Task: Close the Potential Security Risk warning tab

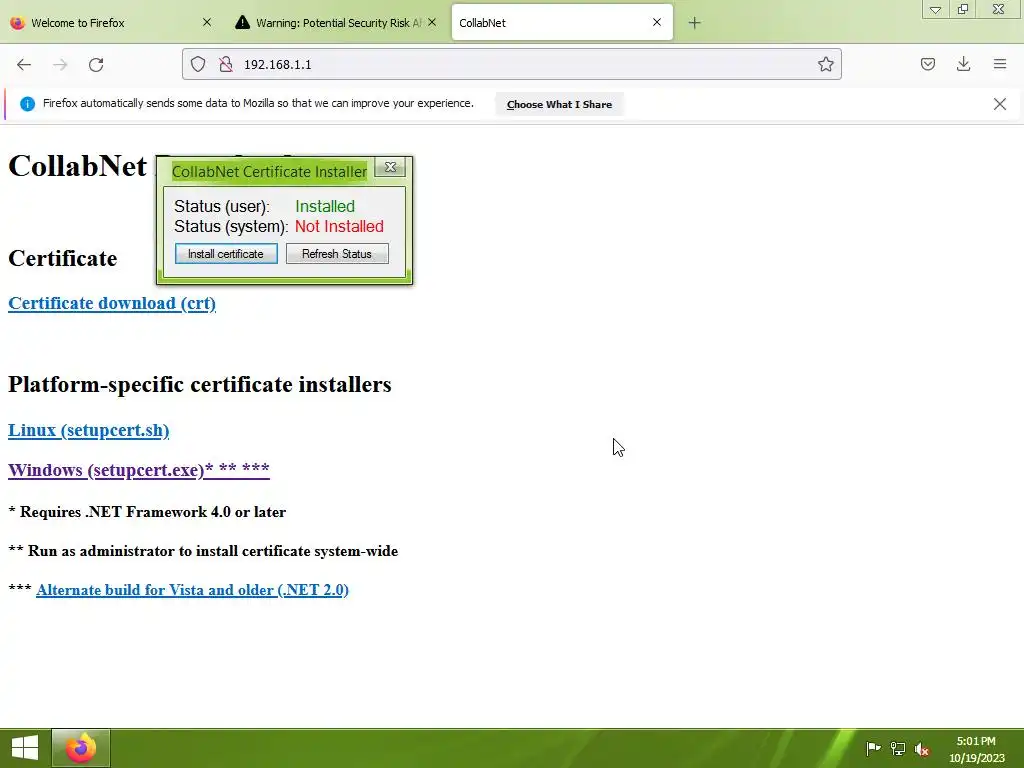Action: tap(432, 22)
